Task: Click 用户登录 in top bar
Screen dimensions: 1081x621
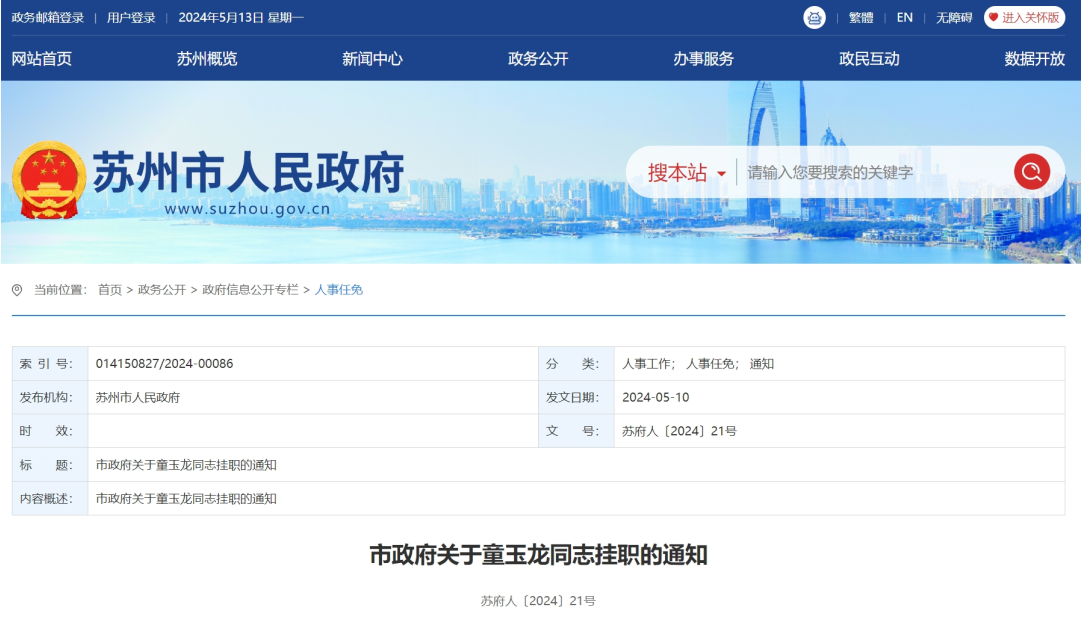Action: [131, 17]
